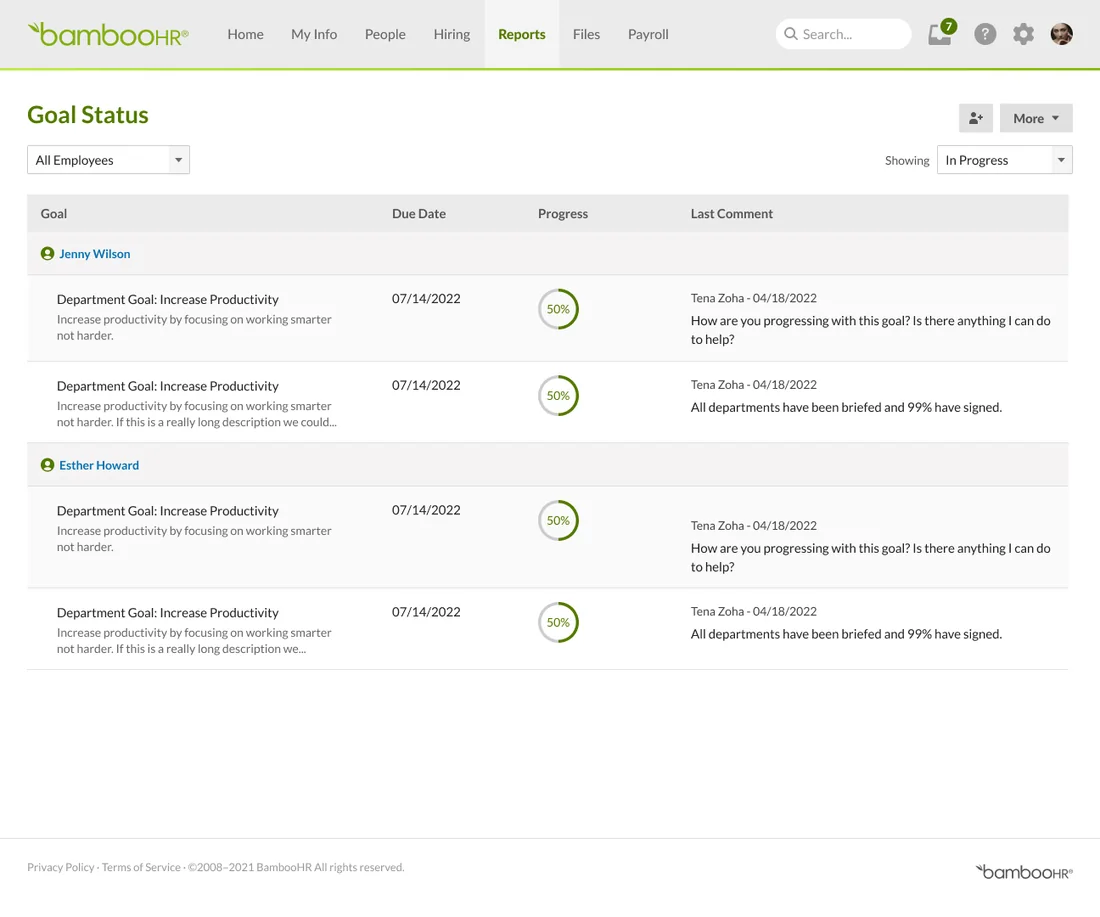Click Esther Howard's 'All departments have been briefed' comment
The image size is (1100, 917).
pyautogui.click(x=846, y=634)
